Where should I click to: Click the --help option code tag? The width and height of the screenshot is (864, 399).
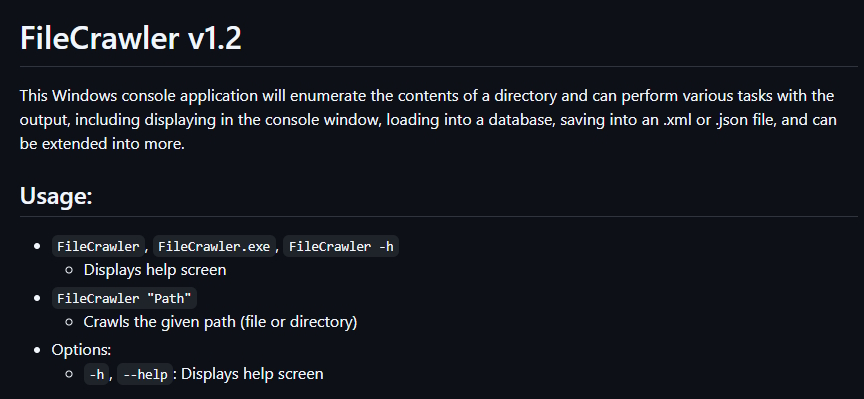point(145,374)
